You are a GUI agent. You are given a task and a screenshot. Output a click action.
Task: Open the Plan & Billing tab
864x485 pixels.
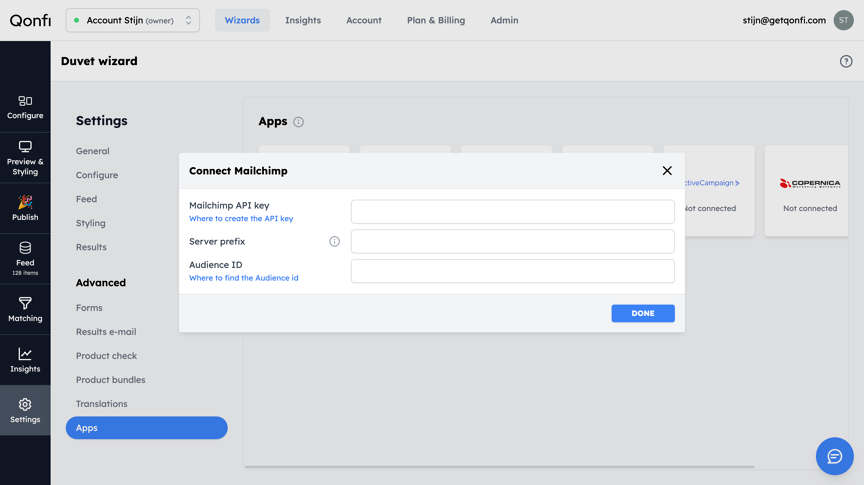436,20
